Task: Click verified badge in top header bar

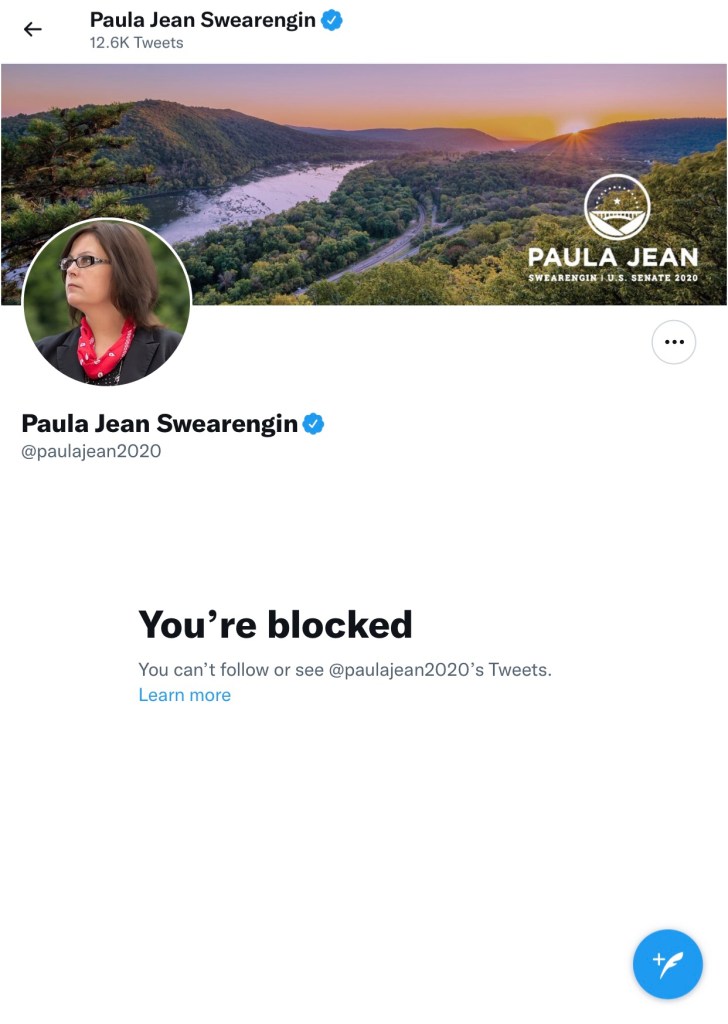Action: [x=332, y=20]
